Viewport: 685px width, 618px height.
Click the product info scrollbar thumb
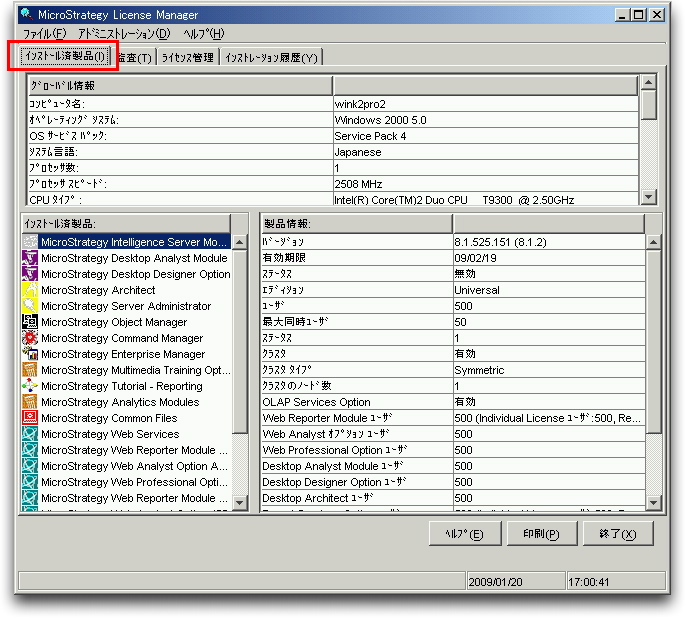653,342
